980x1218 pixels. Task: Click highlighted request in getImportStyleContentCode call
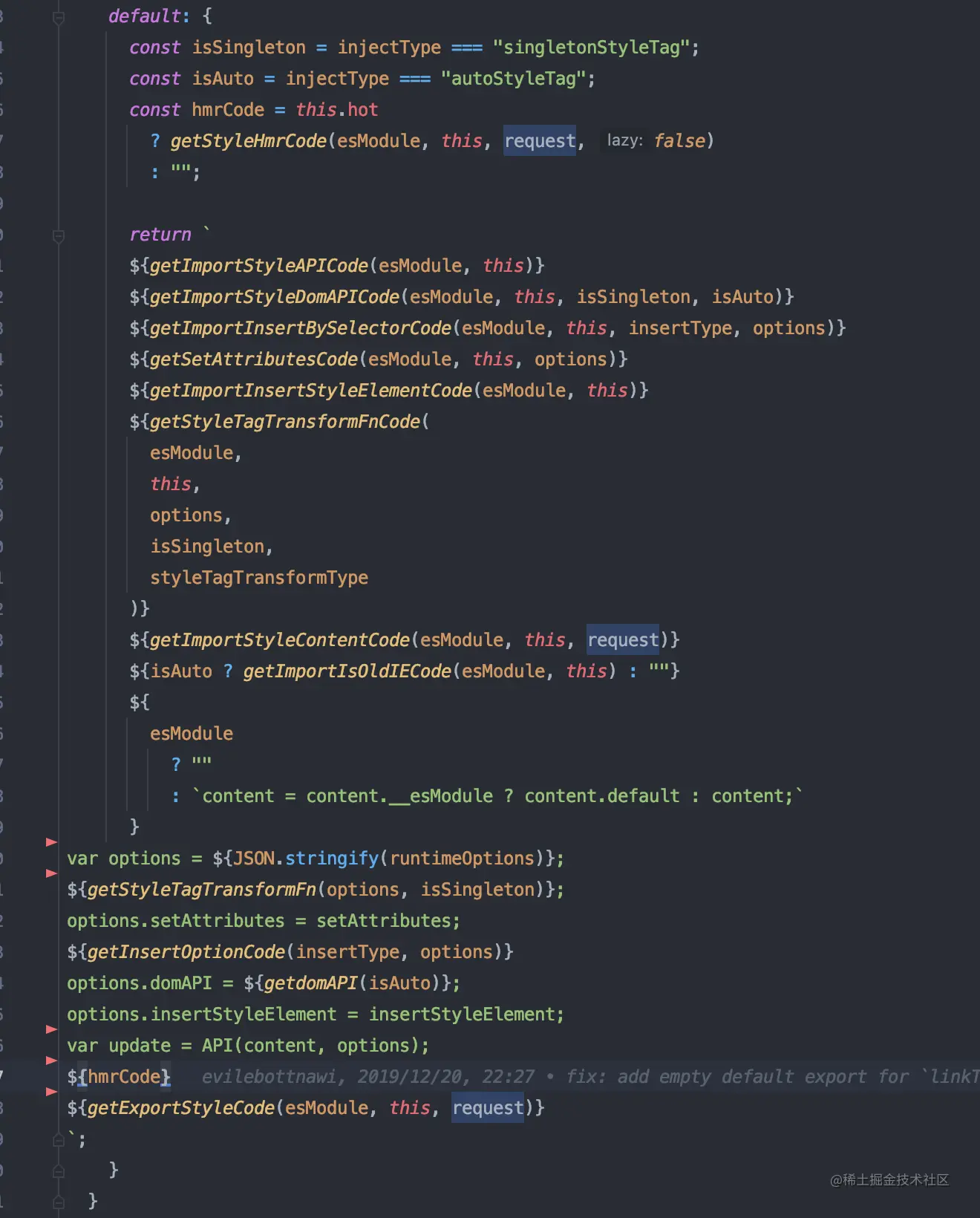coord(623,639)
